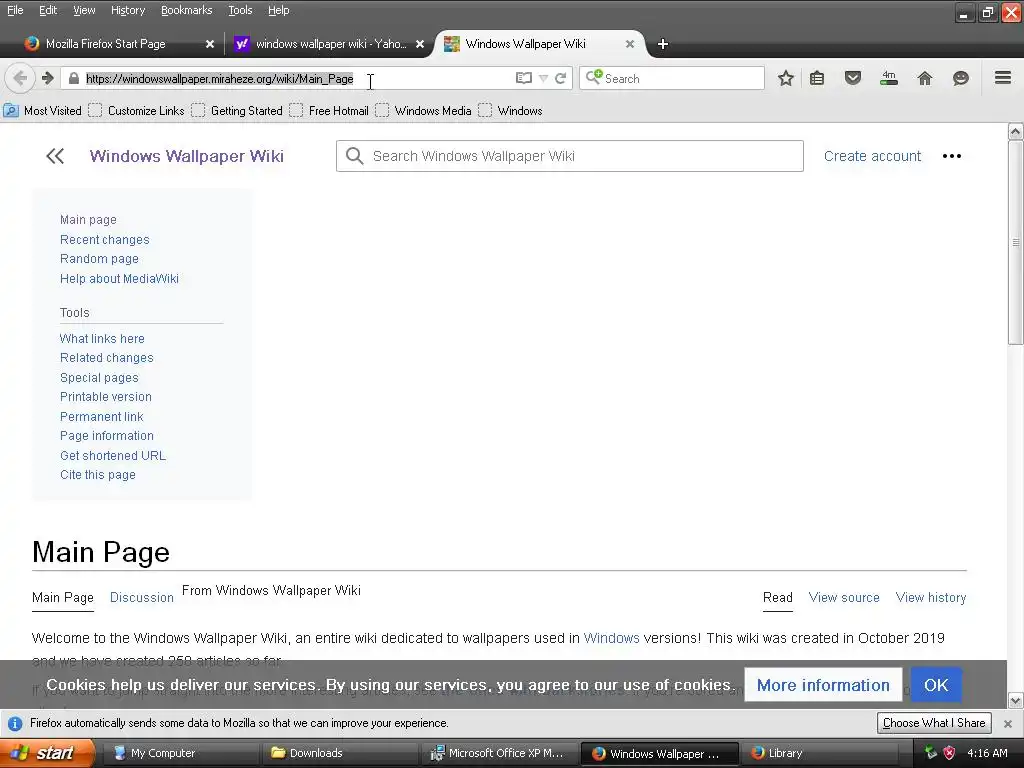Accept cookies with OK button
The width and height of the screenshot is (1024, 768).
coord(936,685)
